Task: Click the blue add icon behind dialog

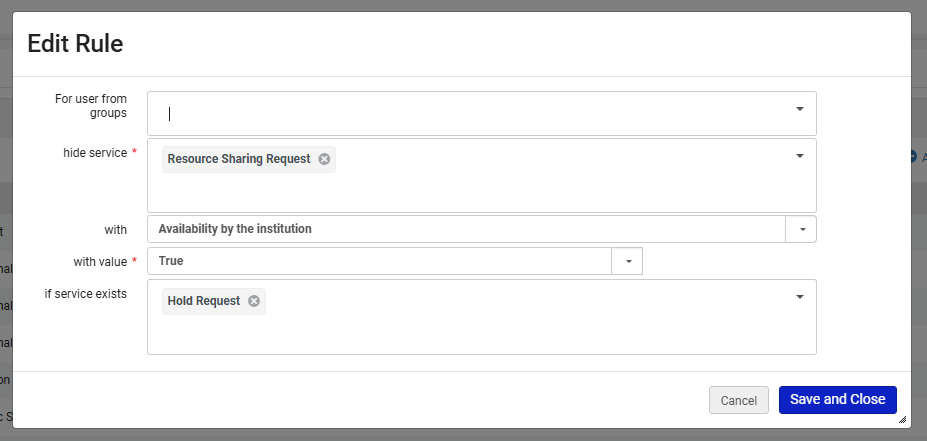Action: point(914,157)
